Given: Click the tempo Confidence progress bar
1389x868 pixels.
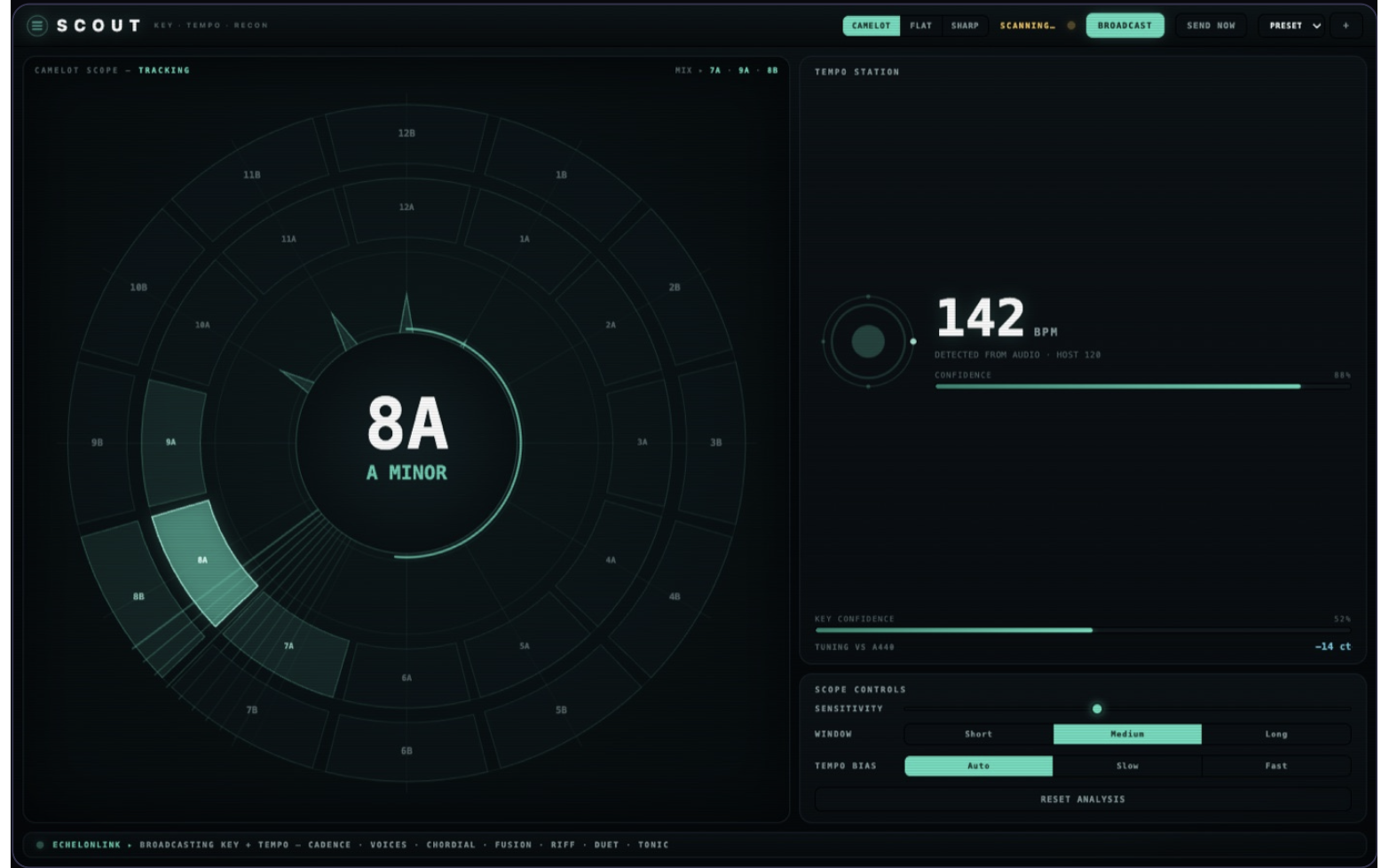Looking at the screenshot, I should [x=1142, y=386].
